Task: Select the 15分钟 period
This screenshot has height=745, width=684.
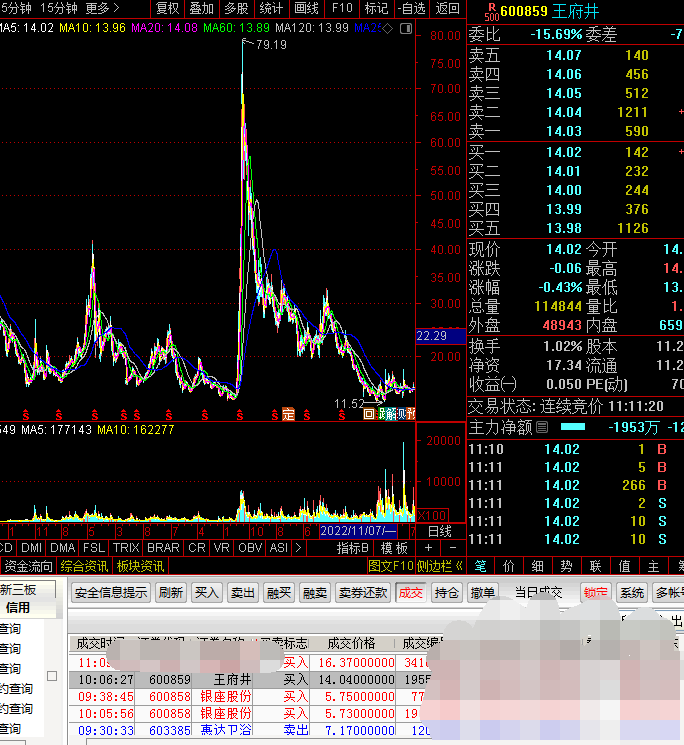Action: 59,8
